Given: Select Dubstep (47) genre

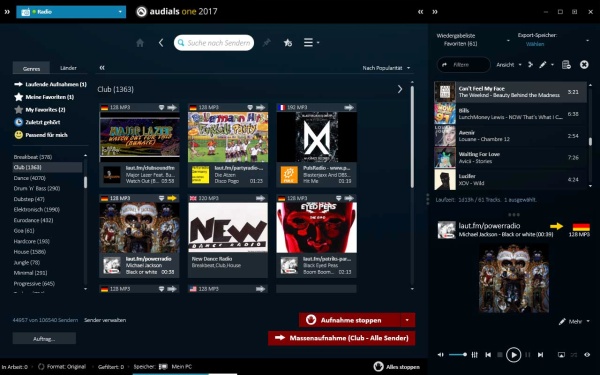Looking at the screenshot, I should 29,199.
